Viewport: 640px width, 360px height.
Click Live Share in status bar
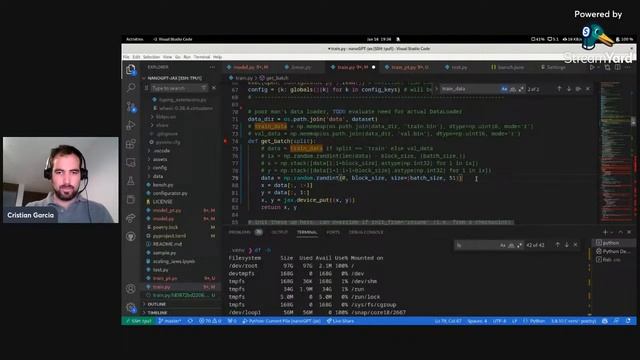(340, 321)
